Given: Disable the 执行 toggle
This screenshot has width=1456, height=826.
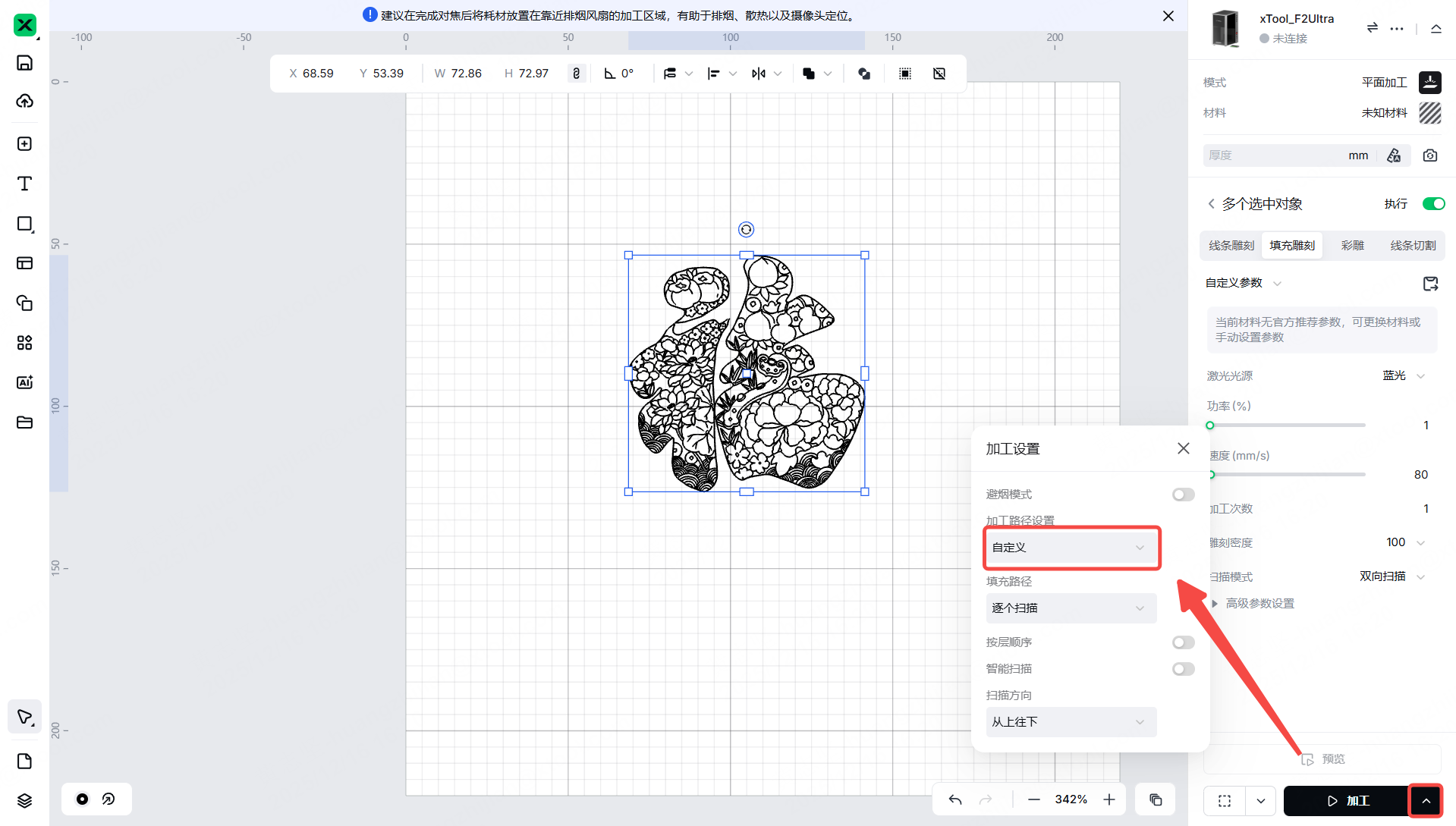Looking at the screenshot, I should (1433, 204).
